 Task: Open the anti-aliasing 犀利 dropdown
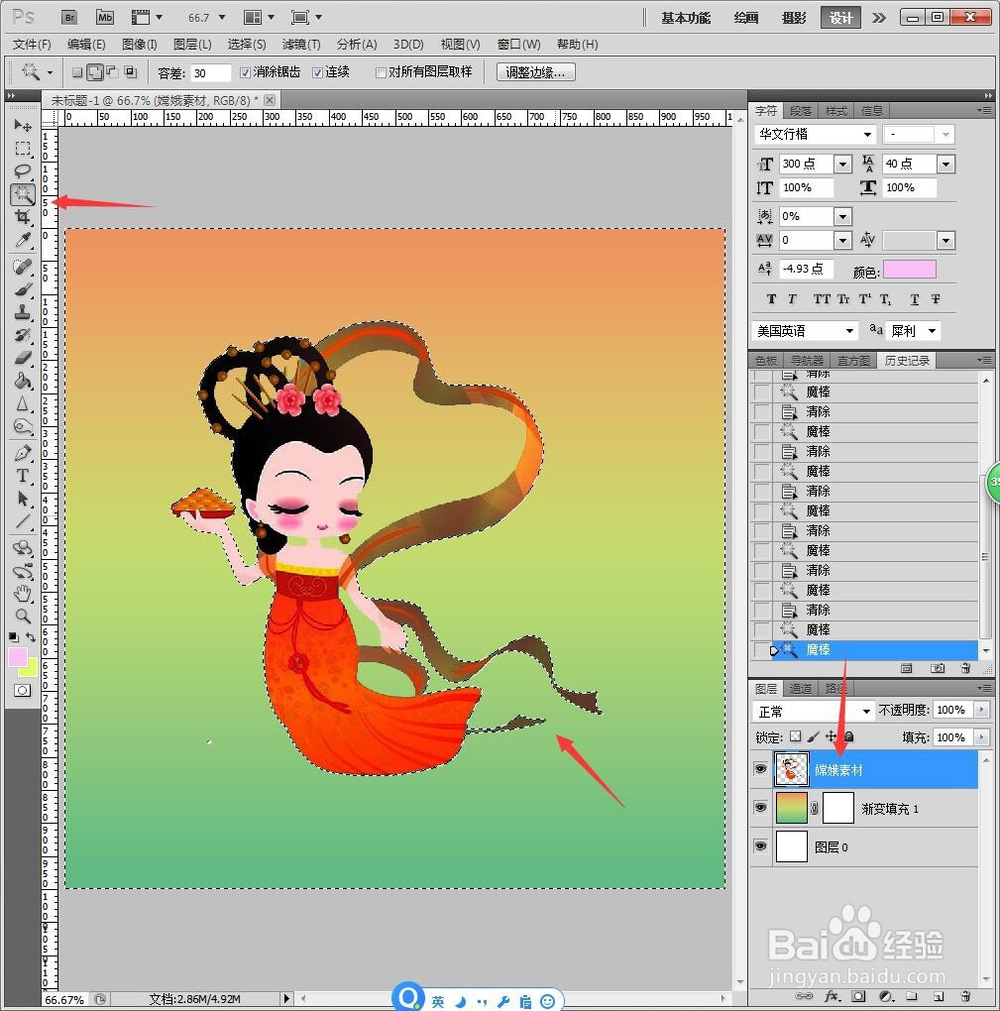pyautogui.click(x=932, y=331)
